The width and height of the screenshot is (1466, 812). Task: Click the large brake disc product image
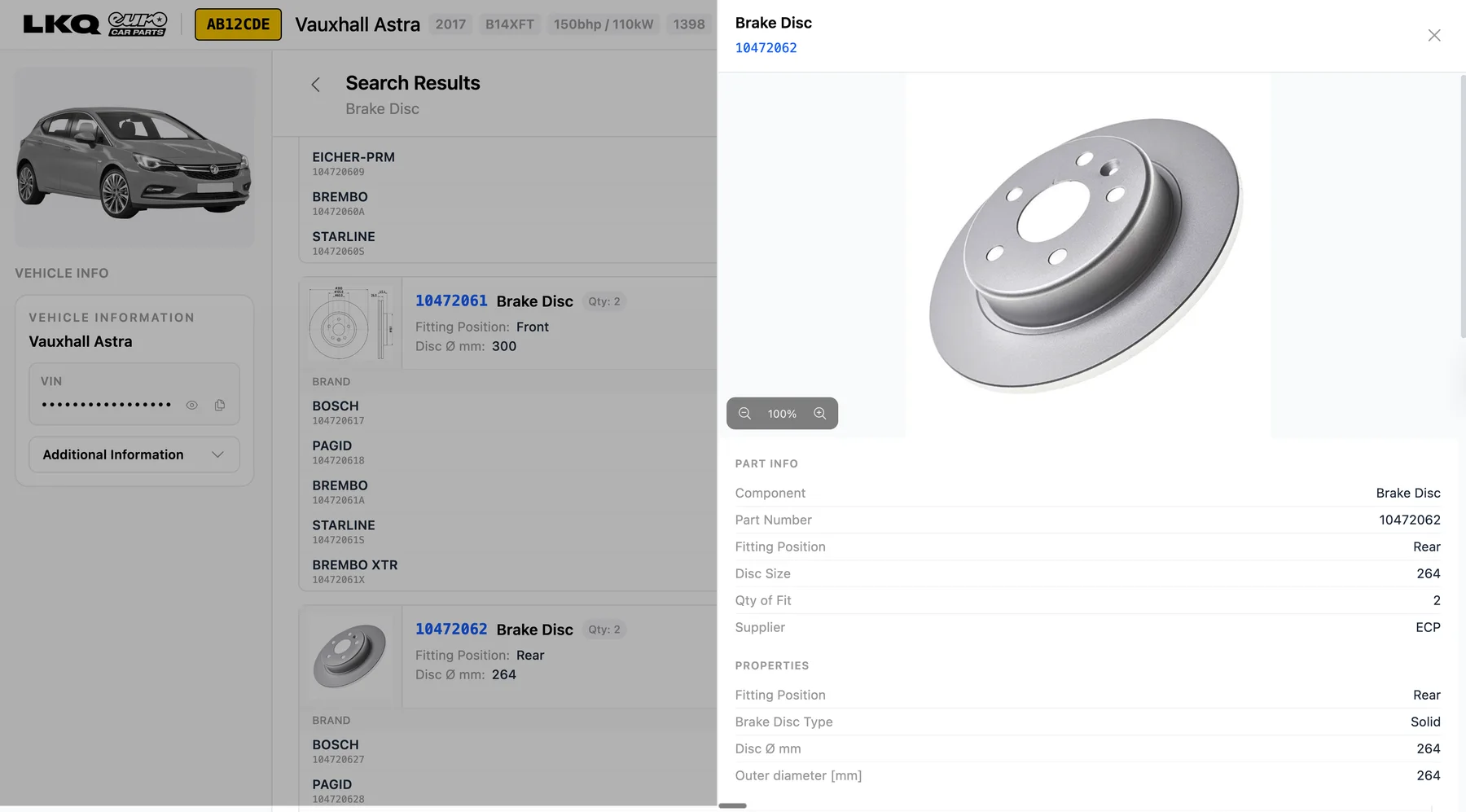click(1087, 254)
